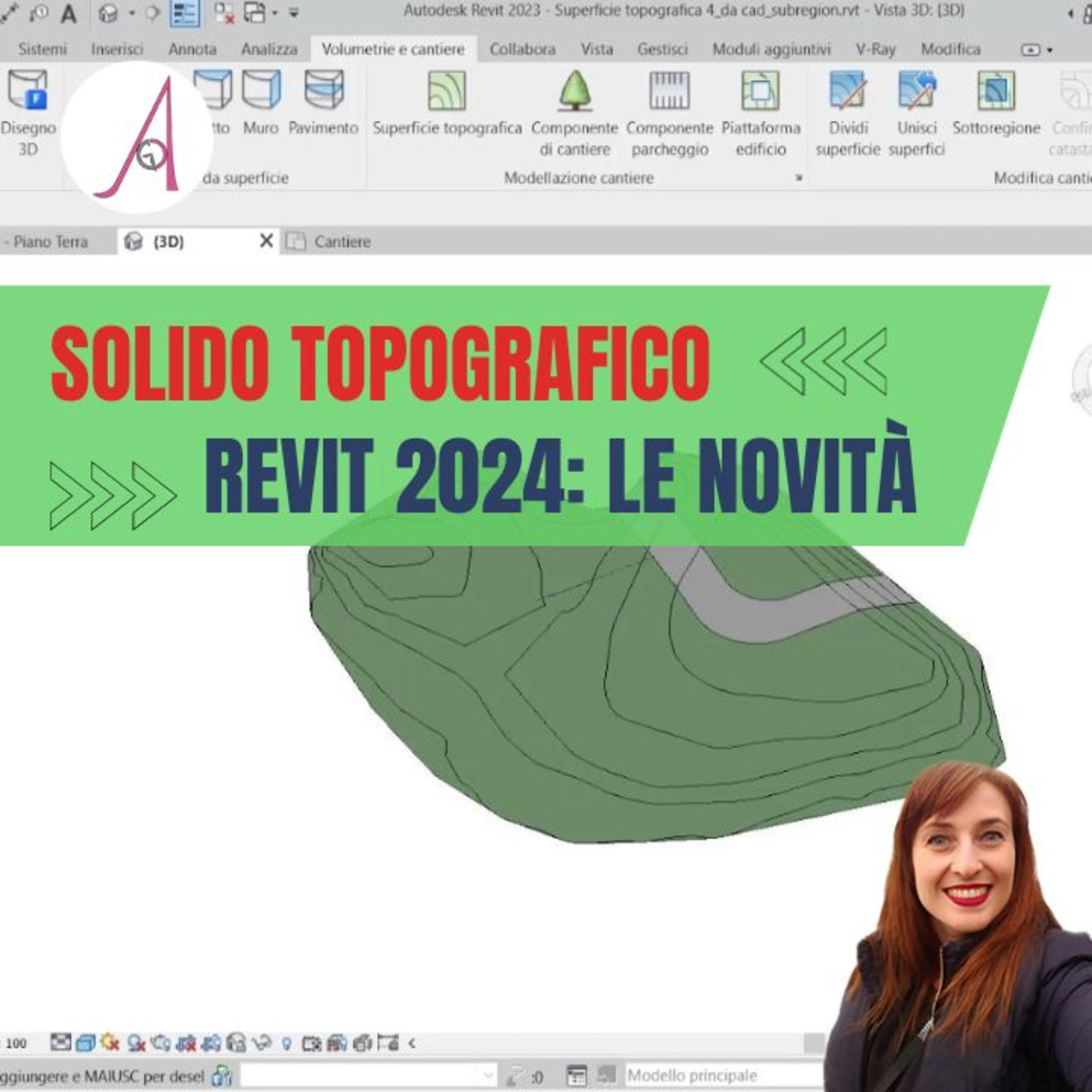
Task: Open the Gestisci ribbon tab
Action: coord(662,49)
